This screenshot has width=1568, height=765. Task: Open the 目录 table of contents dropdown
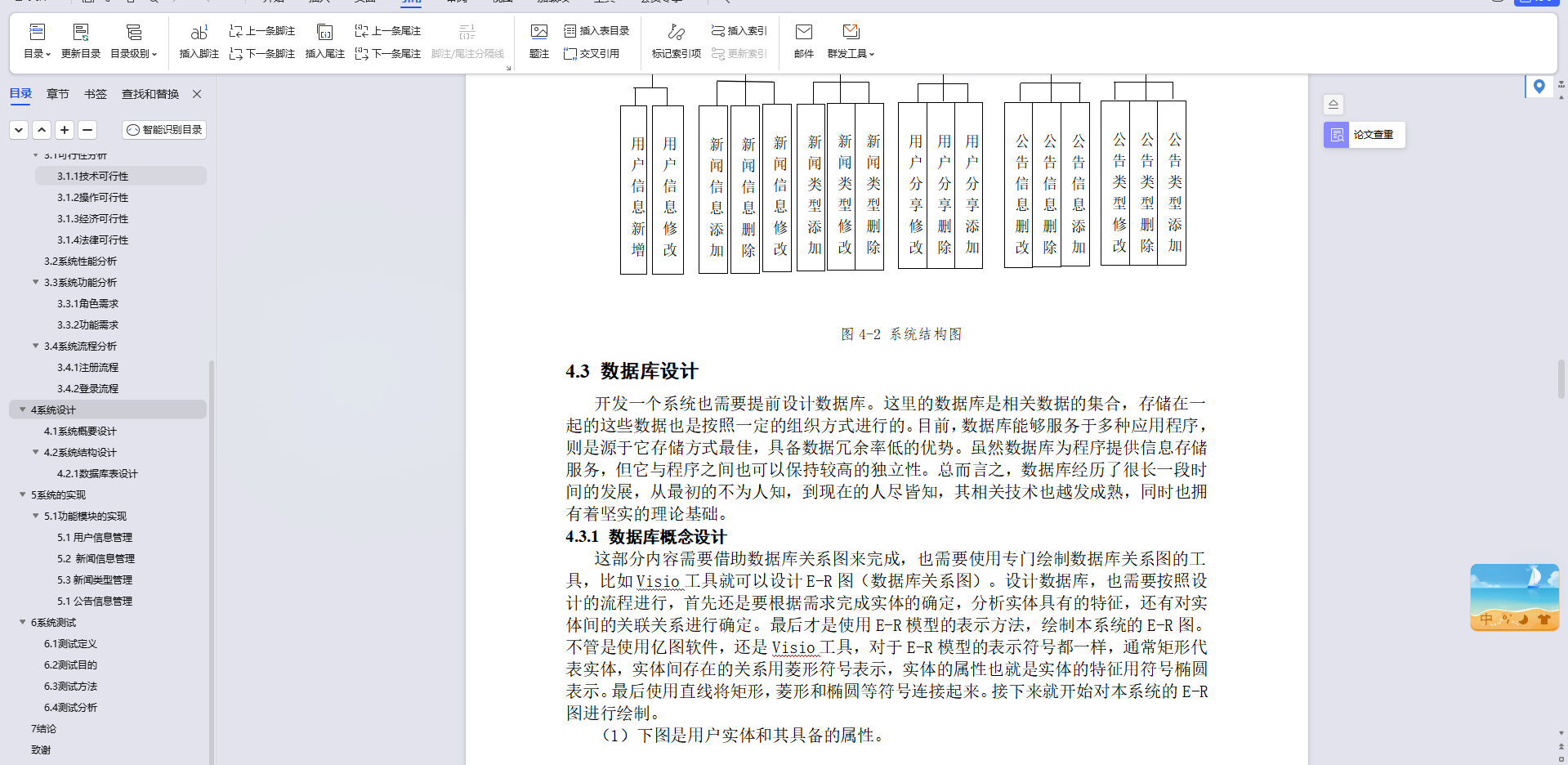[x=37, y=41]
